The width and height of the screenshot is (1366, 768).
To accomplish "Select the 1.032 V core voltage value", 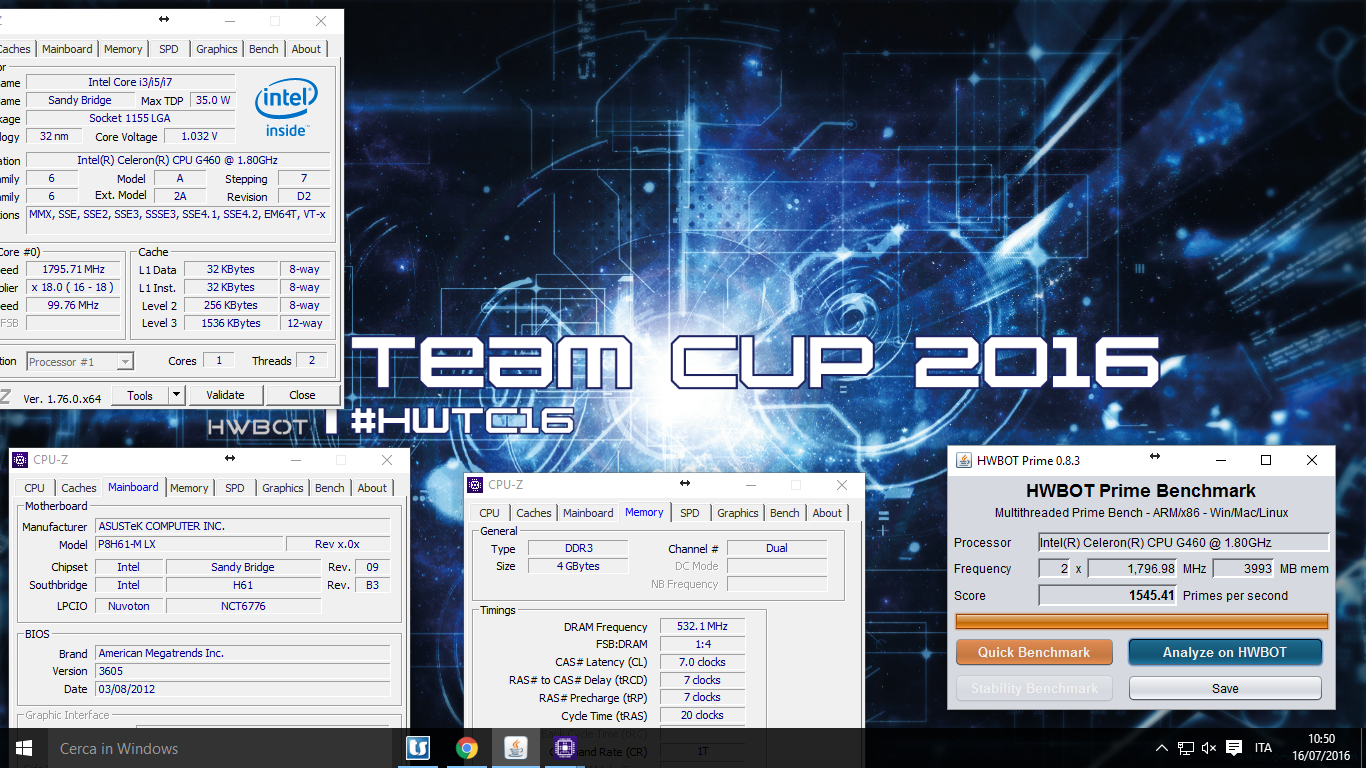I will (200, 136).
